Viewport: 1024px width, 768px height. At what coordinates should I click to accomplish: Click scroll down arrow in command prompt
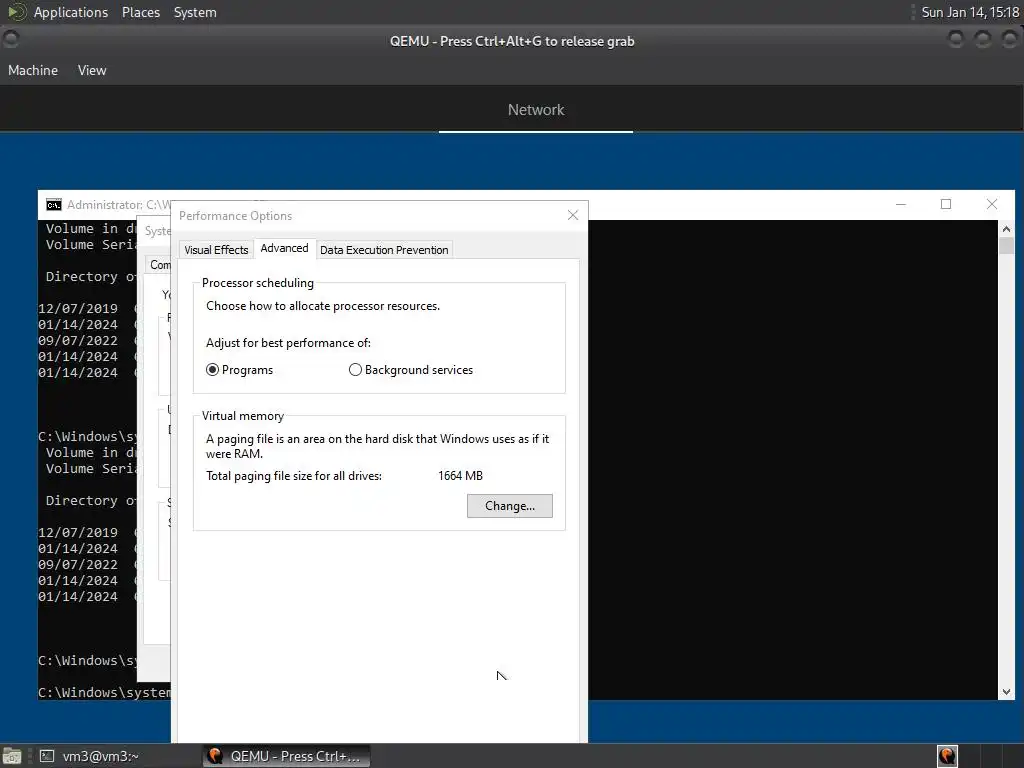tap(1006, 692)
